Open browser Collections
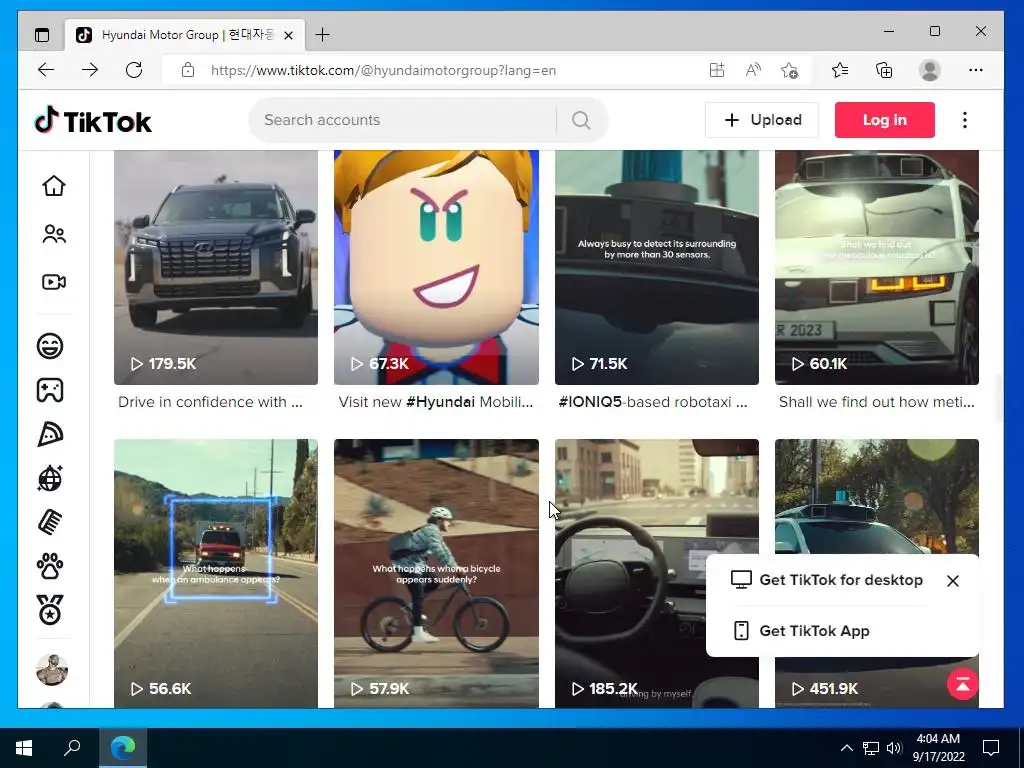 pyautogui.click(x=884, y=70)
